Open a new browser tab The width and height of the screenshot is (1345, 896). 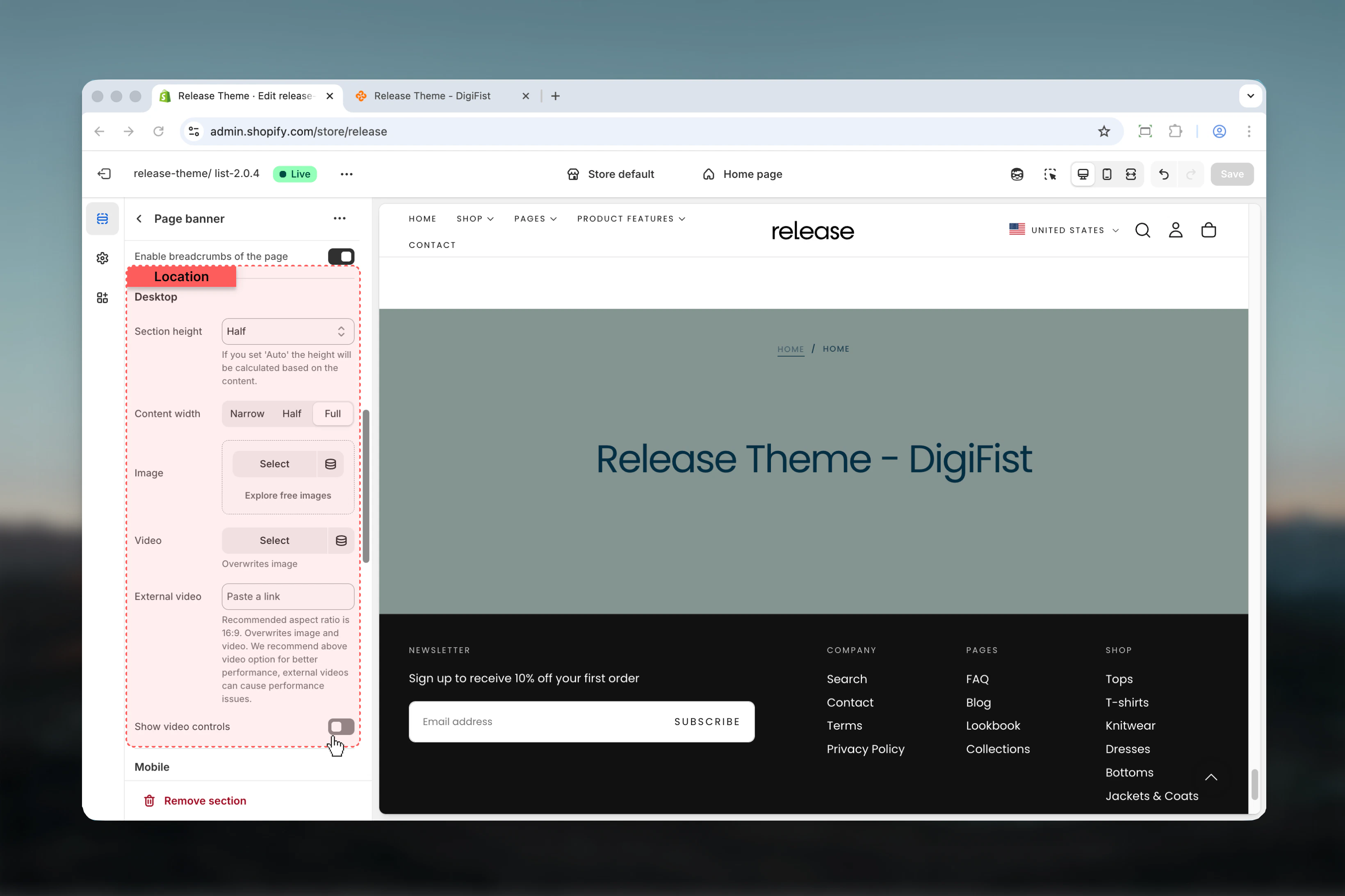(555, 96)
